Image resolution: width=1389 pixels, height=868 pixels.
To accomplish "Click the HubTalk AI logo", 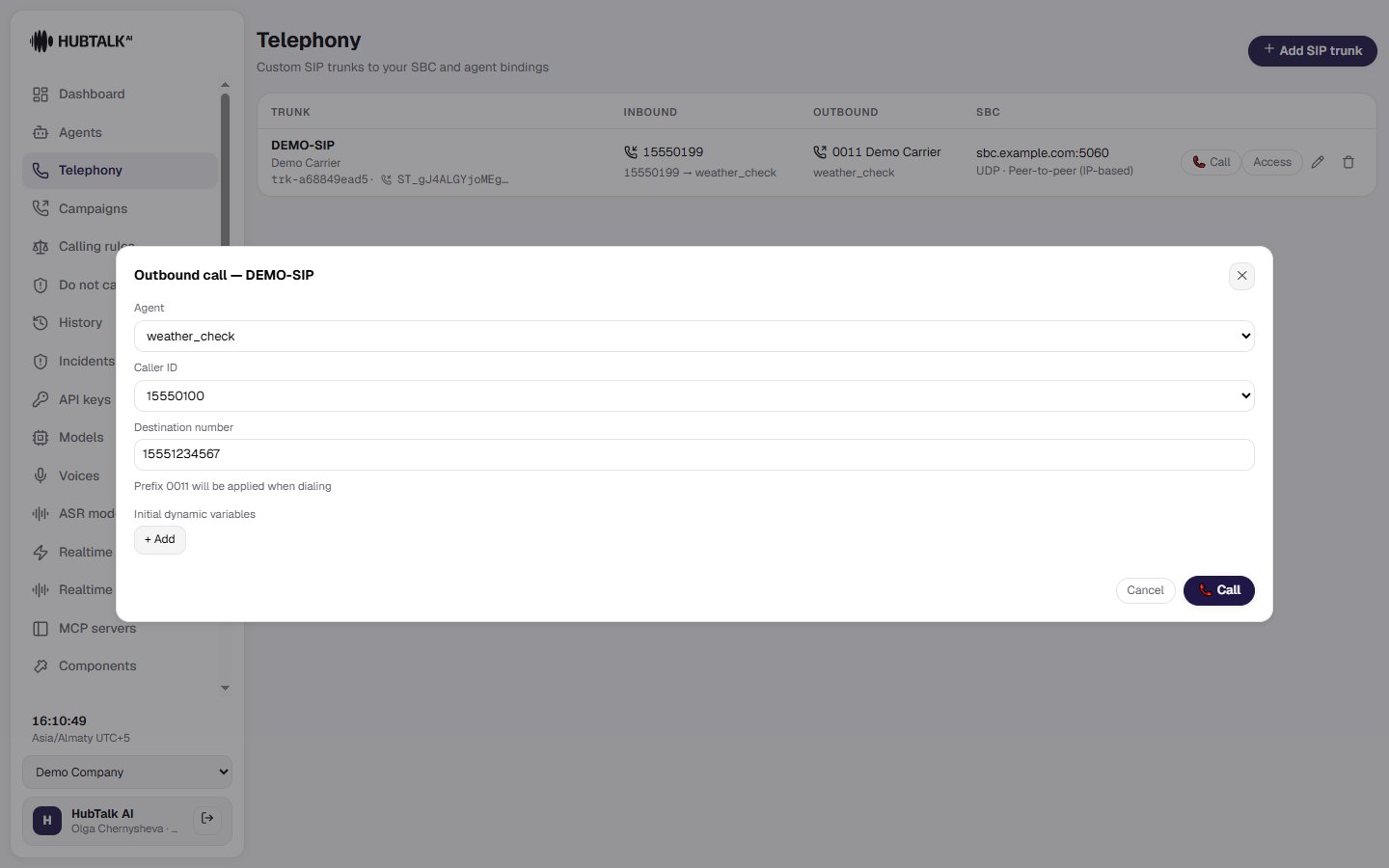I will [81, 41].
